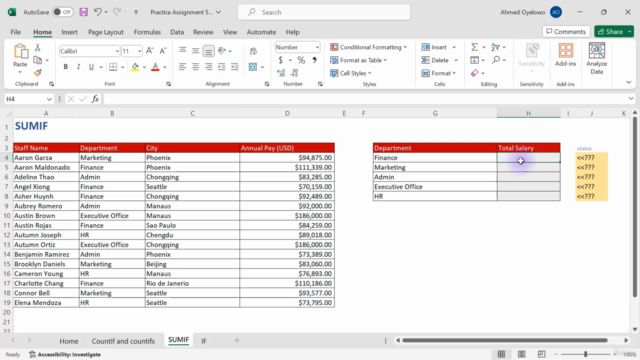
Task: Switch to Normal view in status bar
Action: 501,354
